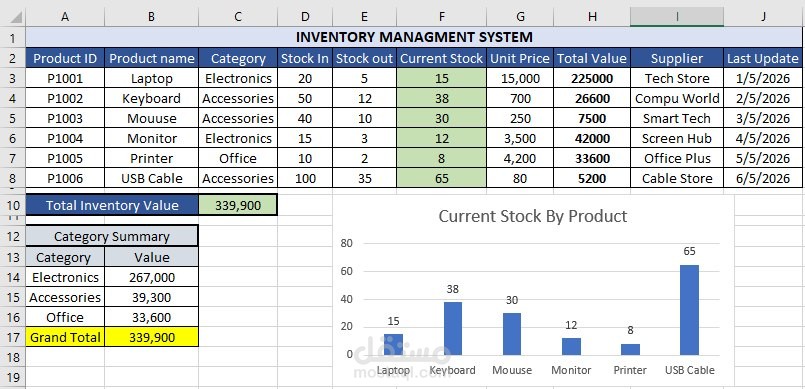This screenshot has height=389, width=805.
Task: Click the INVENTORY MANAGMENT SYSTEM title cell
Action: 414,37
